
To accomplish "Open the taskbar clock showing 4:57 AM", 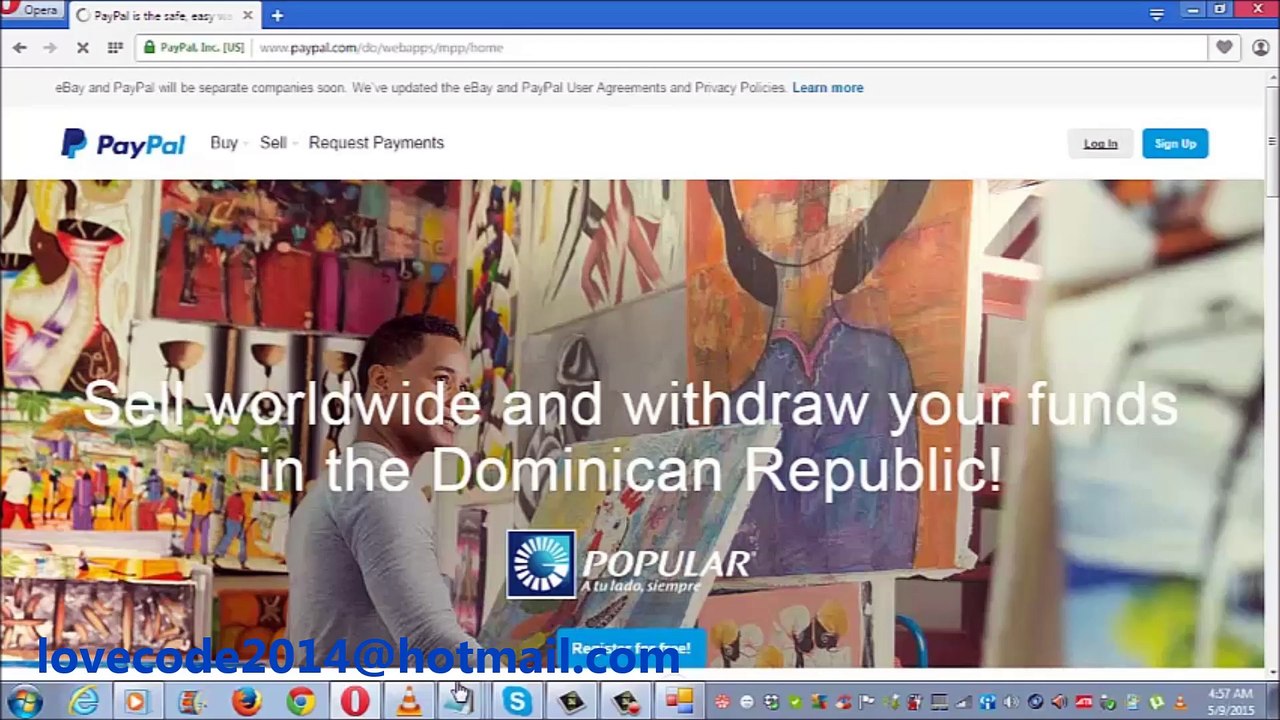I will [x=1230, y=702].
